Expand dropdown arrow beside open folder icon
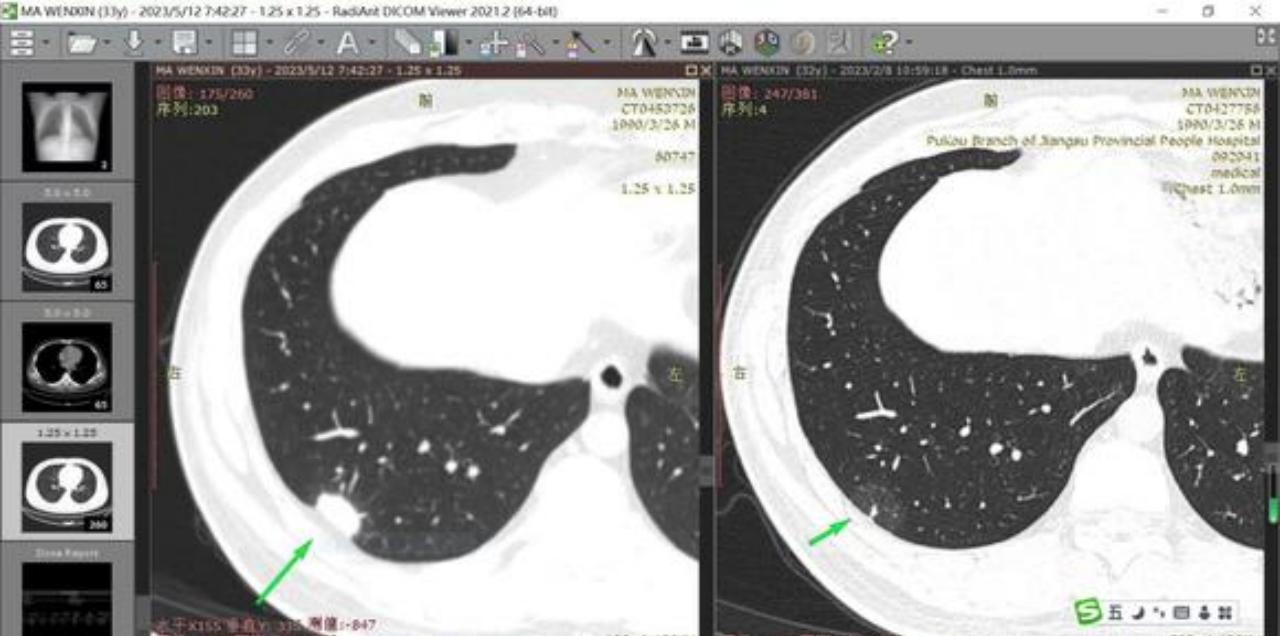The height and width of the screenshot is (636, 1280). (107, 43)
